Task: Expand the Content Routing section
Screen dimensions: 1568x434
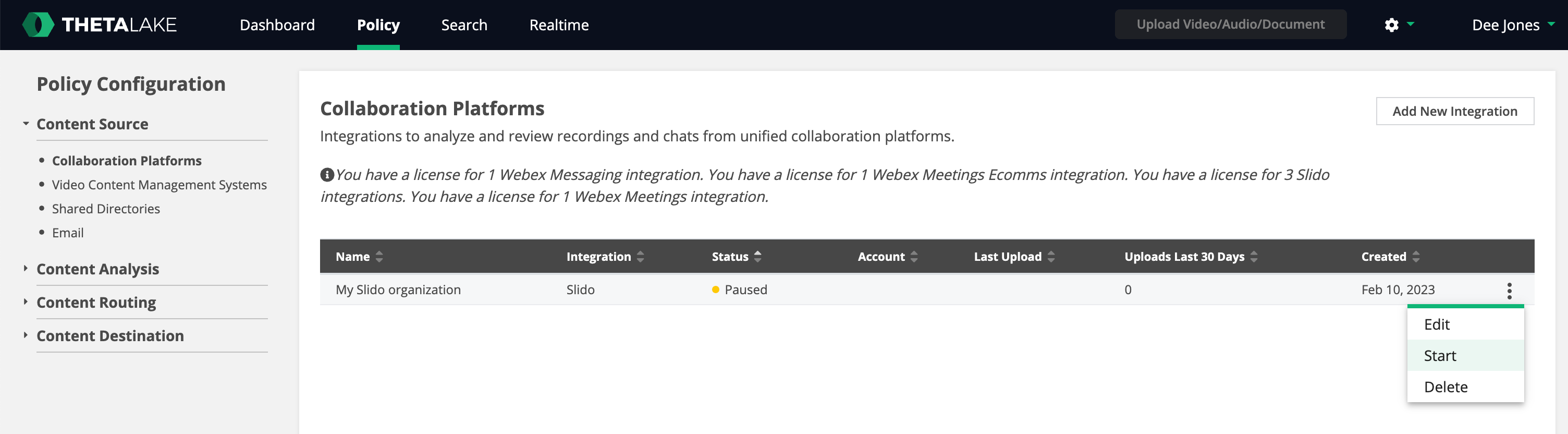Action: (26, 302)
